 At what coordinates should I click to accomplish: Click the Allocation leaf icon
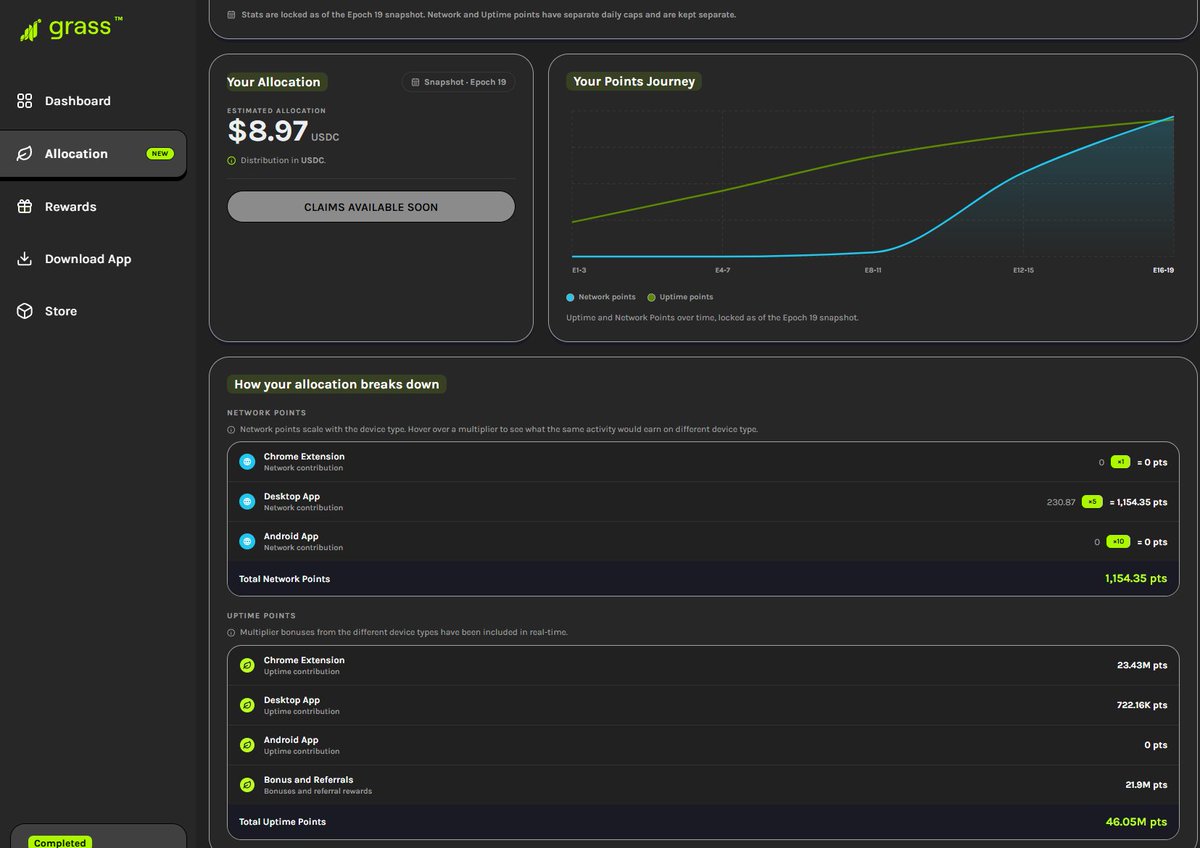pos(25,154)
